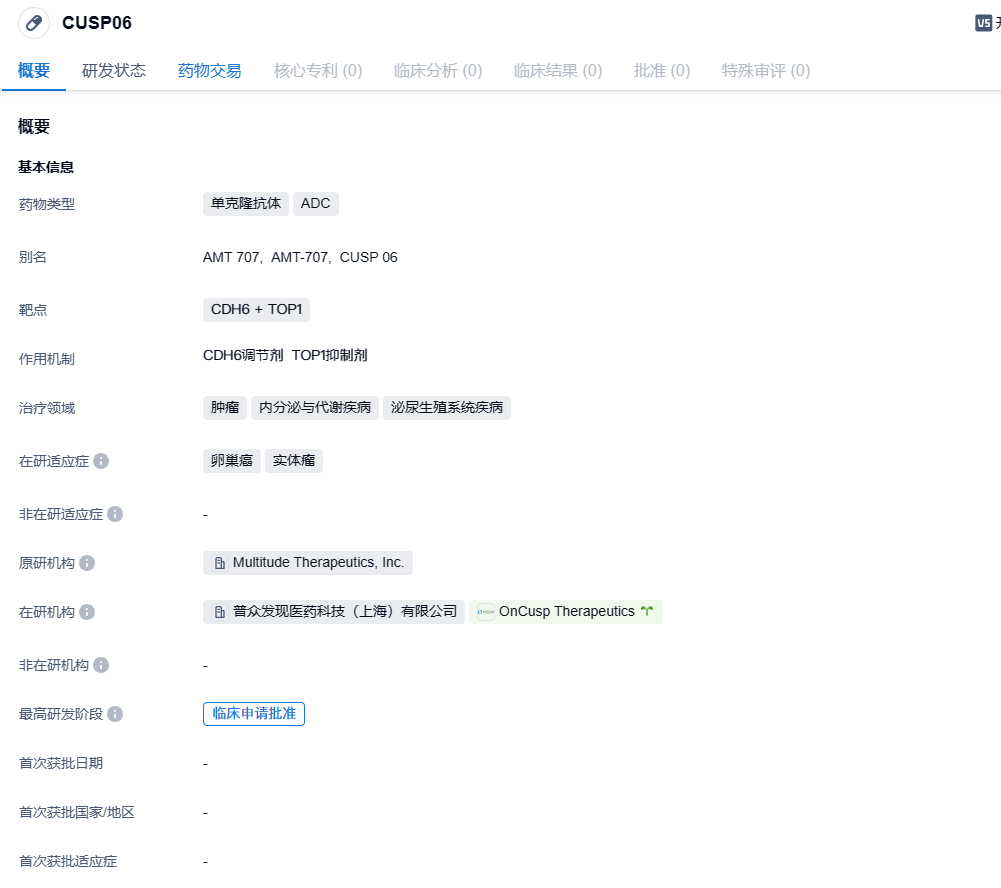Click the 临床申请批准 phase button

pos(254,714)
